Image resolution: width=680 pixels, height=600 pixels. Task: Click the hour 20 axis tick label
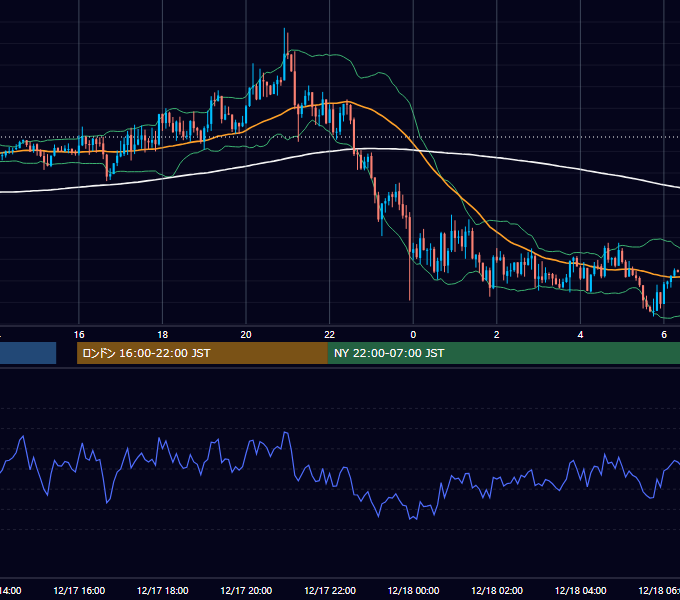point(246,335)
